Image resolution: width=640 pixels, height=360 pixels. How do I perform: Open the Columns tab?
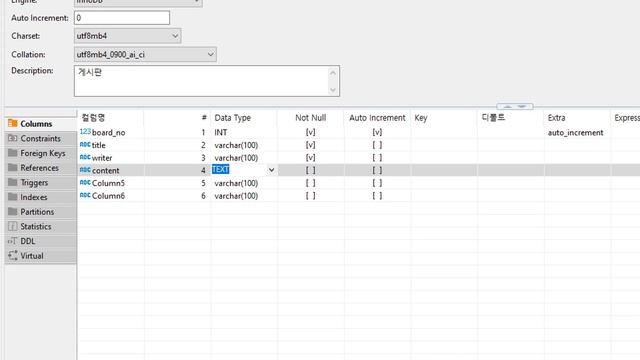[x=40, y=124]
